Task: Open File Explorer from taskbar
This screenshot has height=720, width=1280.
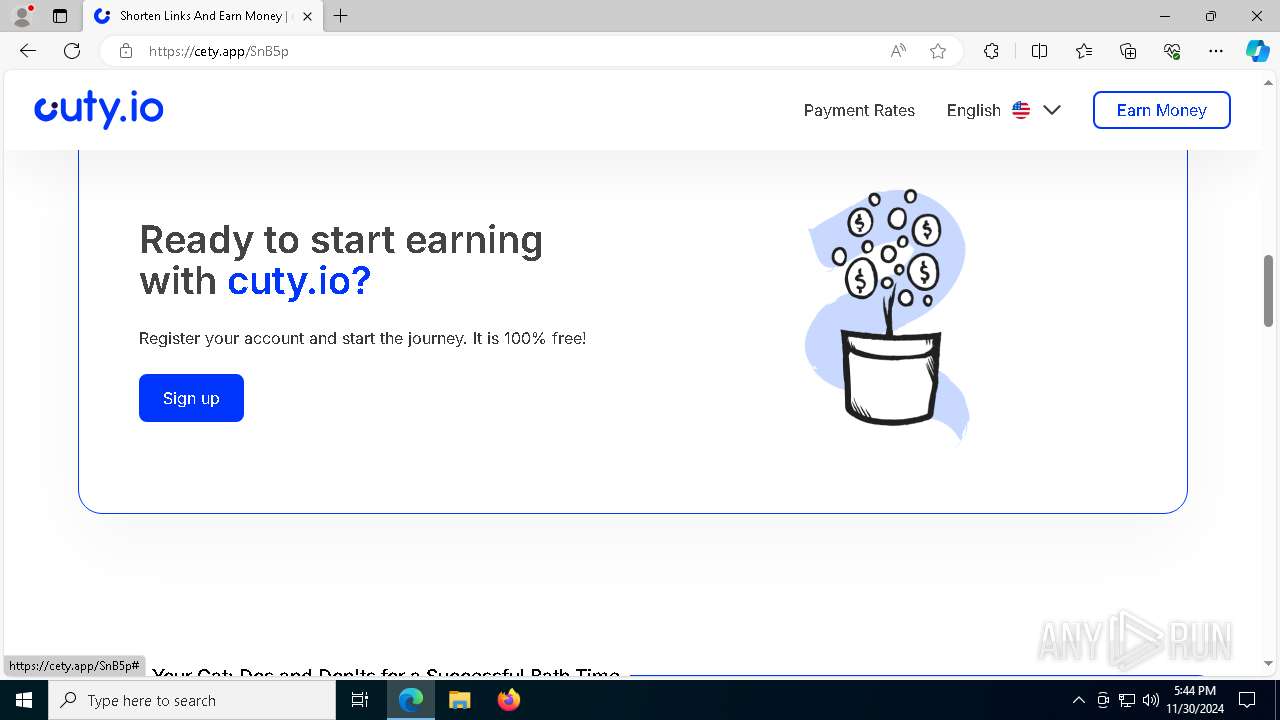Action: point(459,700)
